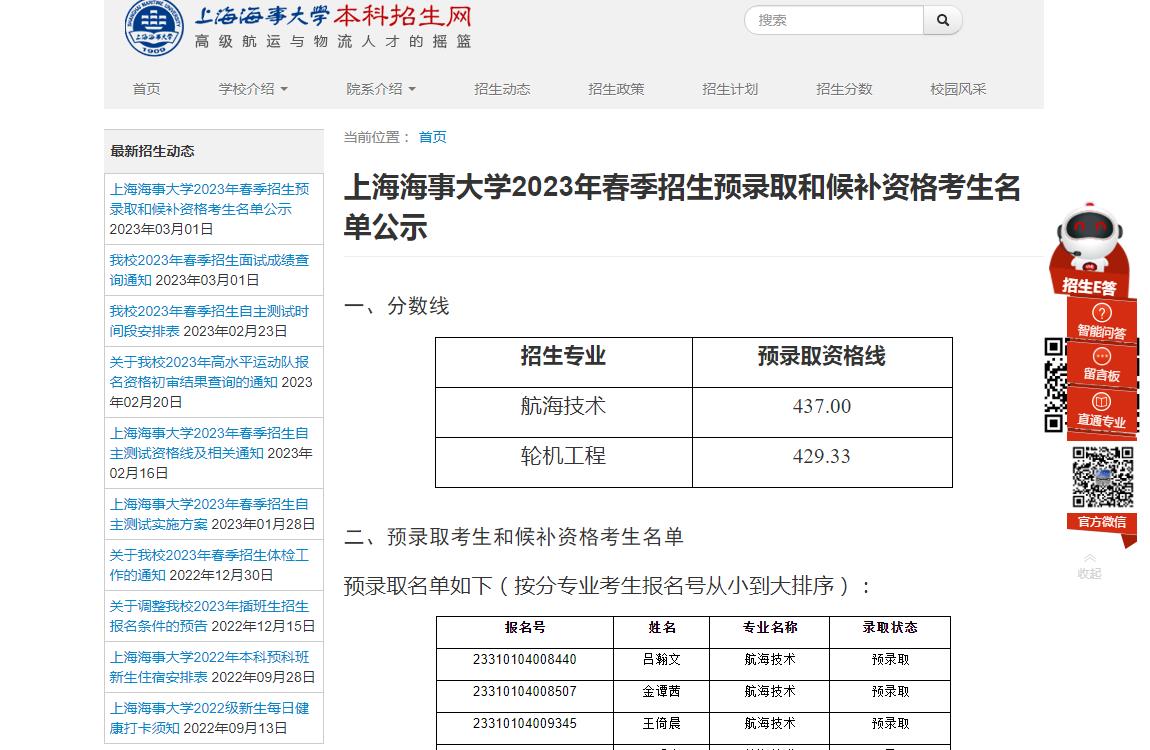Select registration number 23310104008440
Viewport: 1150px width, 750px height.
pos(524,659)
